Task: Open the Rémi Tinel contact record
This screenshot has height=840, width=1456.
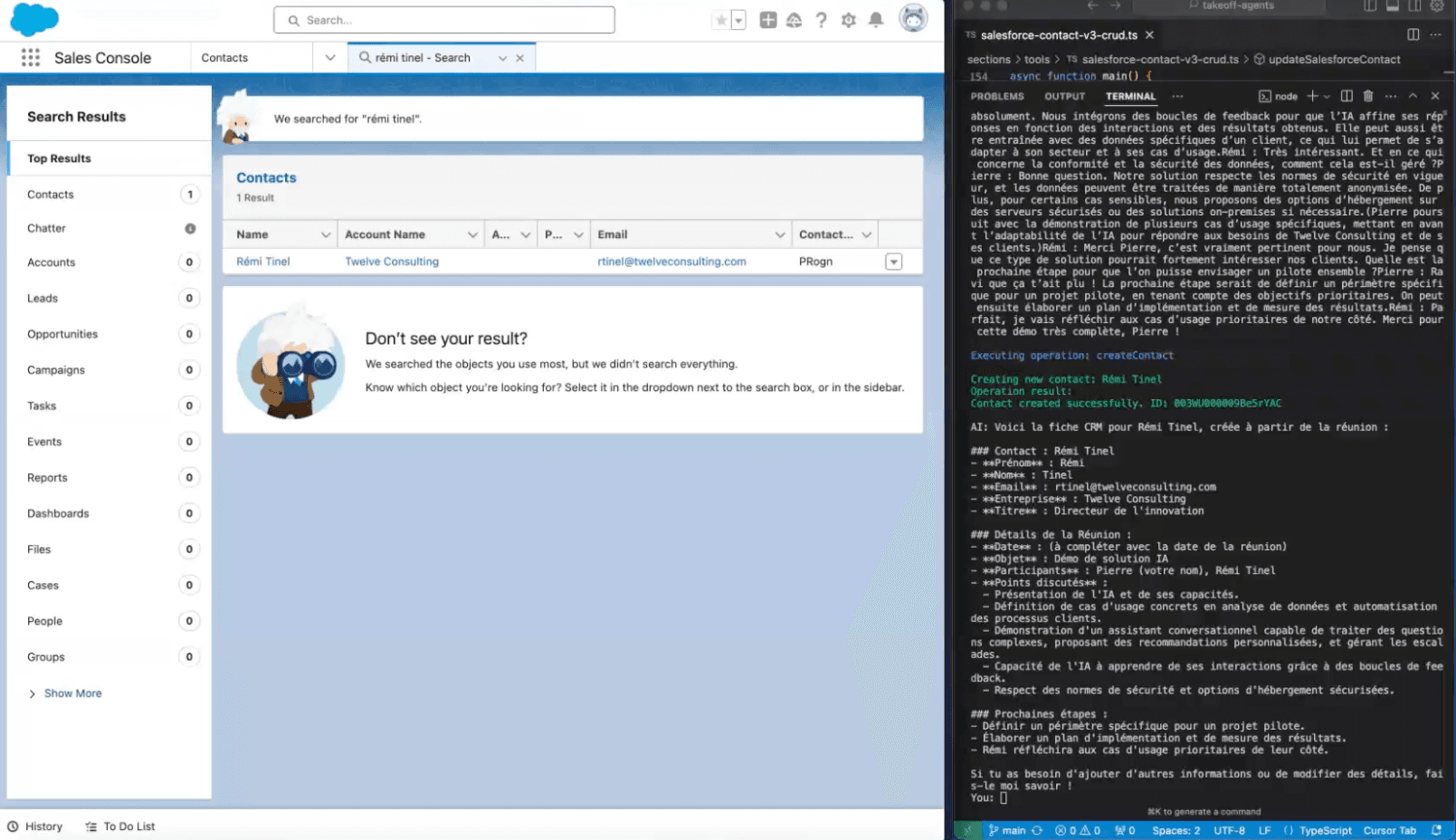Action: click(x=262, y=262)
